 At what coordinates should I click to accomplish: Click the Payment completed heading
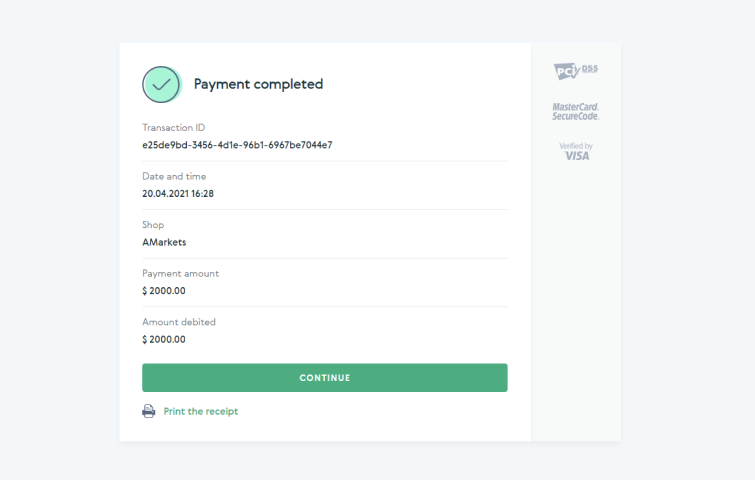(x=258, y=84)
